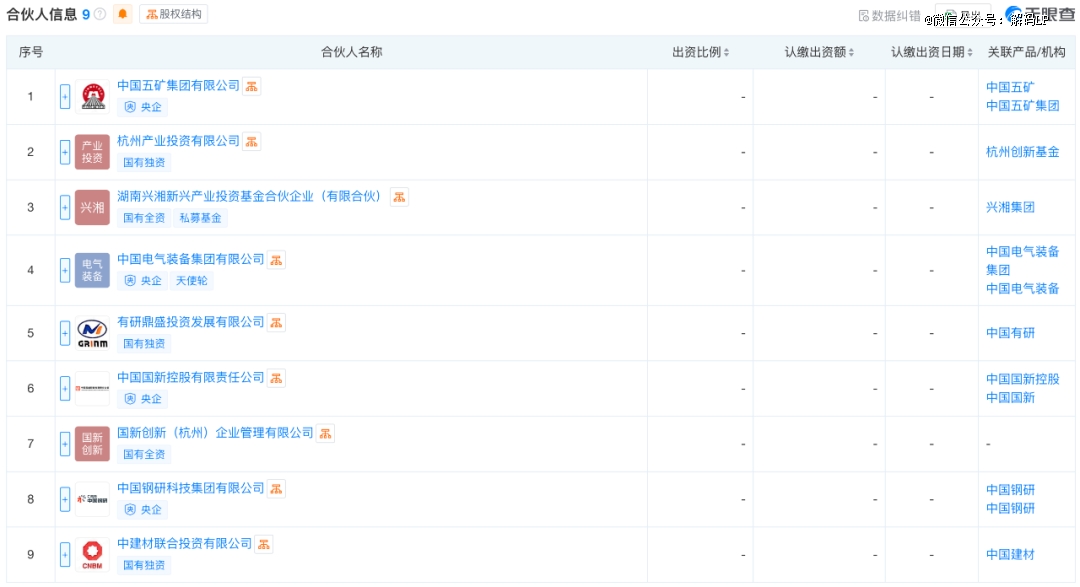Sort by 认缴出资额 column

tap(819, 52)
